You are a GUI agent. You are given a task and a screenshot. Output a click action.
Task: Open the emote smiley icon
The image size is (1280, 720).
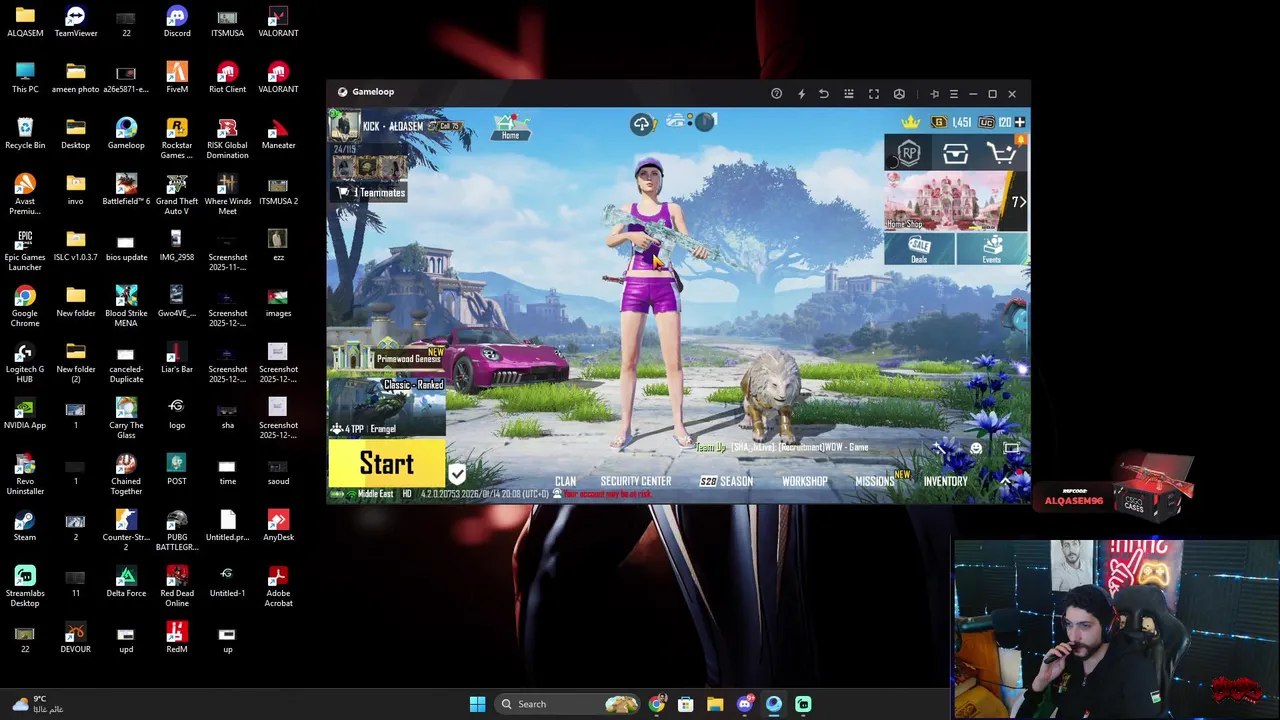[x=976, y=448]
